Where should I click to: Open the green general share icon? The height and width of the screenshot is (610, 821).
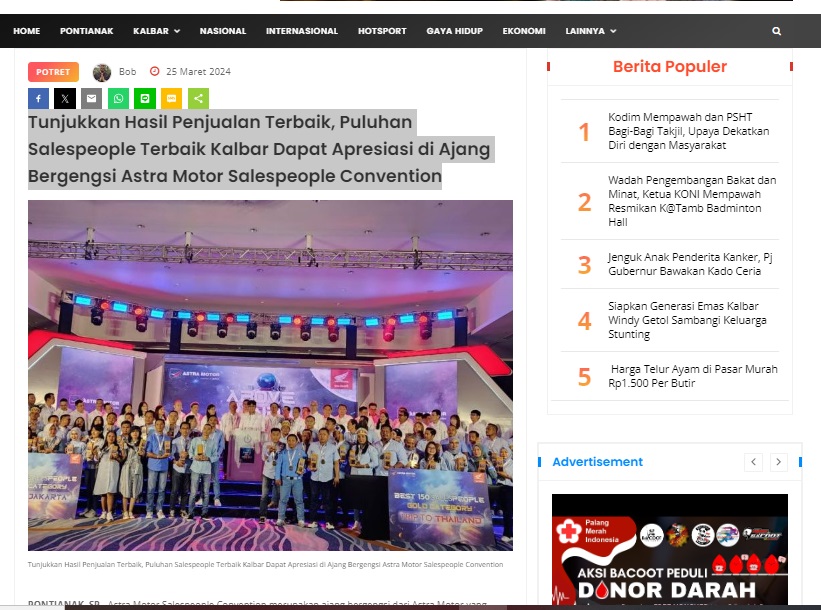198,98
